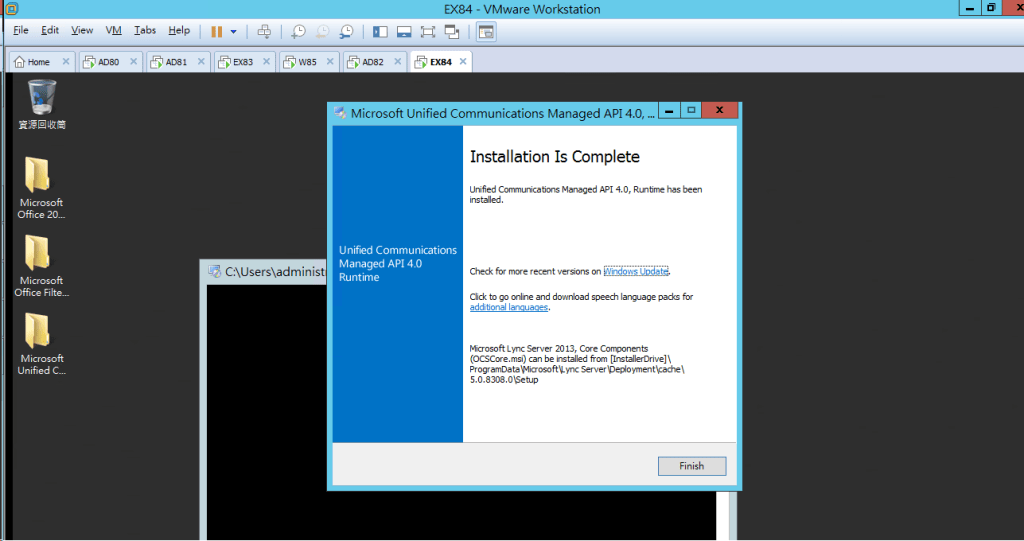Open the Tabs menu
This screenshot has height=541, width=1024.
point(145,31)
